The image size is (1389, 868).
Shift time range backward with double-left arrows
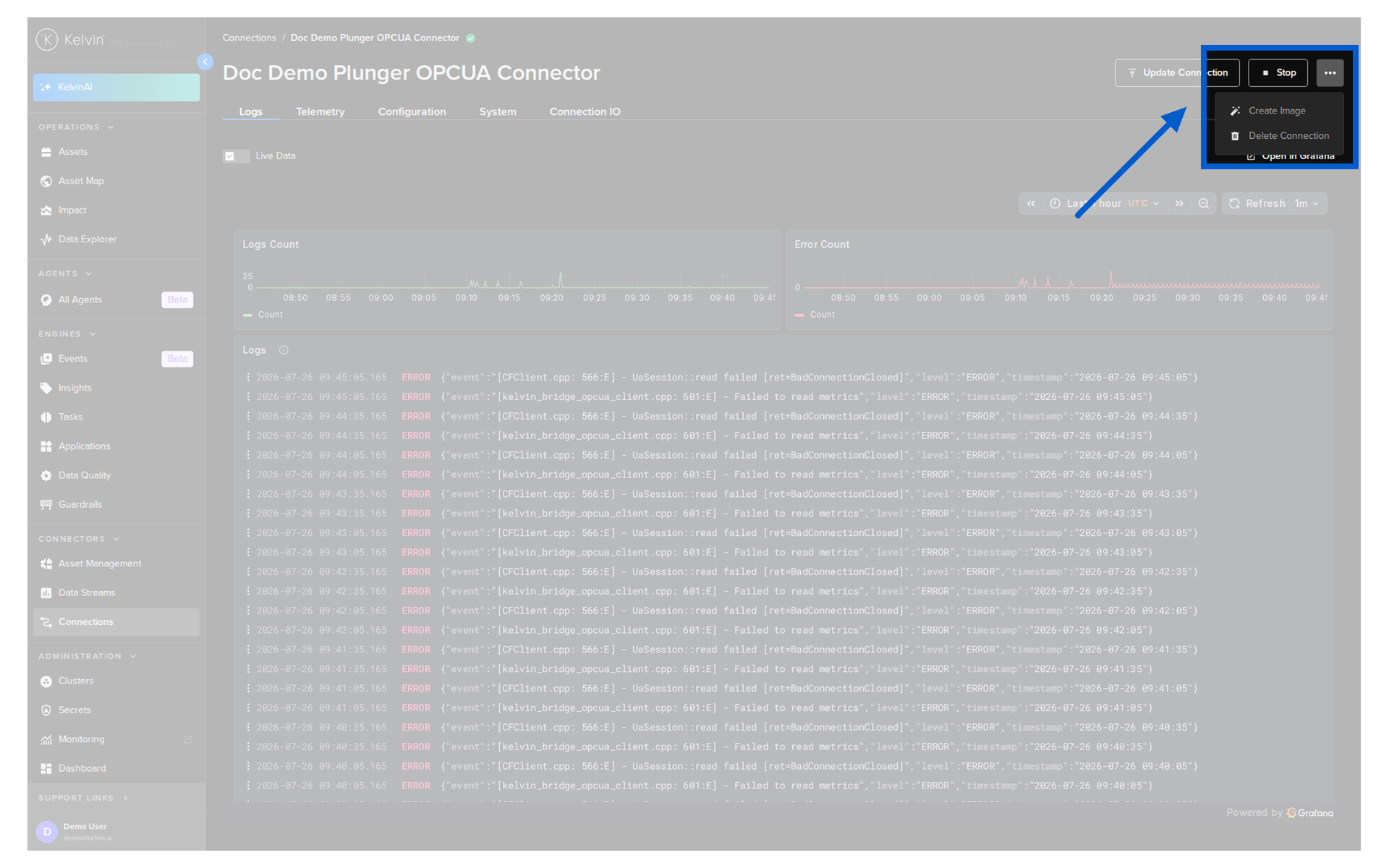[x=1031, y=204]
